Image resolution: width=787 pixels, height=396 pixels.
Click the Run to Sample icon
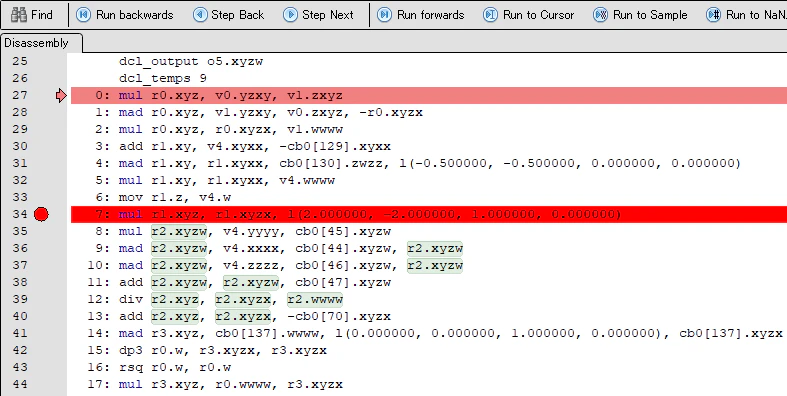coord(600,15)
